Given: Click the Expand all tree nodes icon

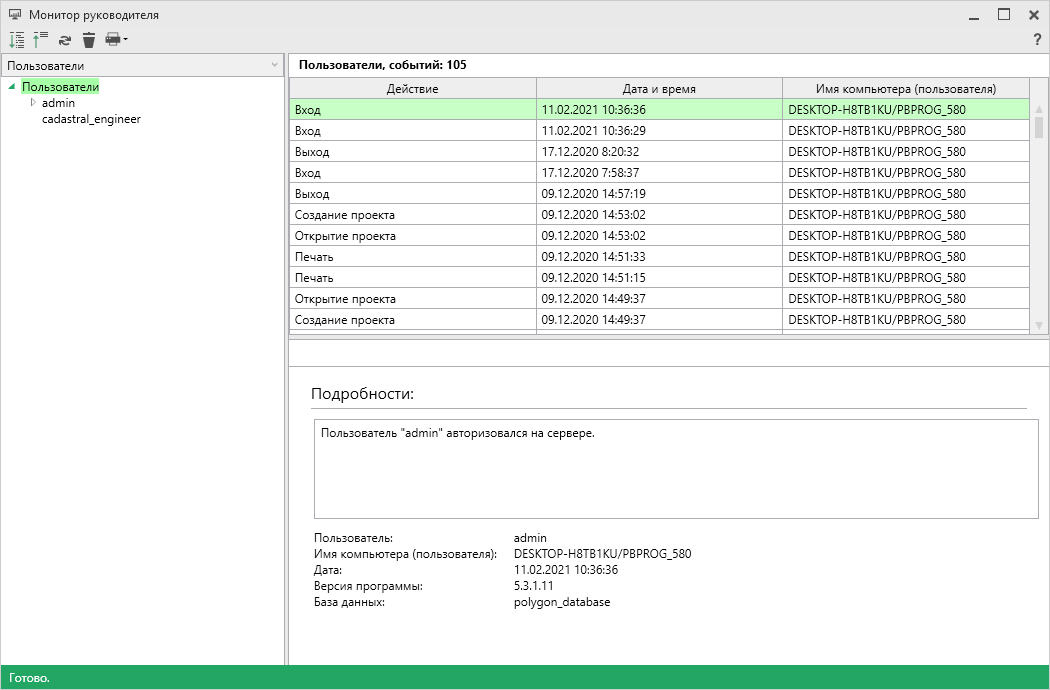Looking at the screenshot, I should pyautogui.click(x=16, y=40).
